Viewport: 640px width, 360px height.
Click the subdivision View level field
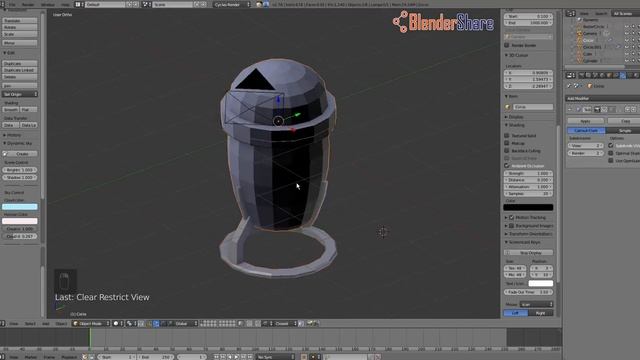tap(586, 146)
